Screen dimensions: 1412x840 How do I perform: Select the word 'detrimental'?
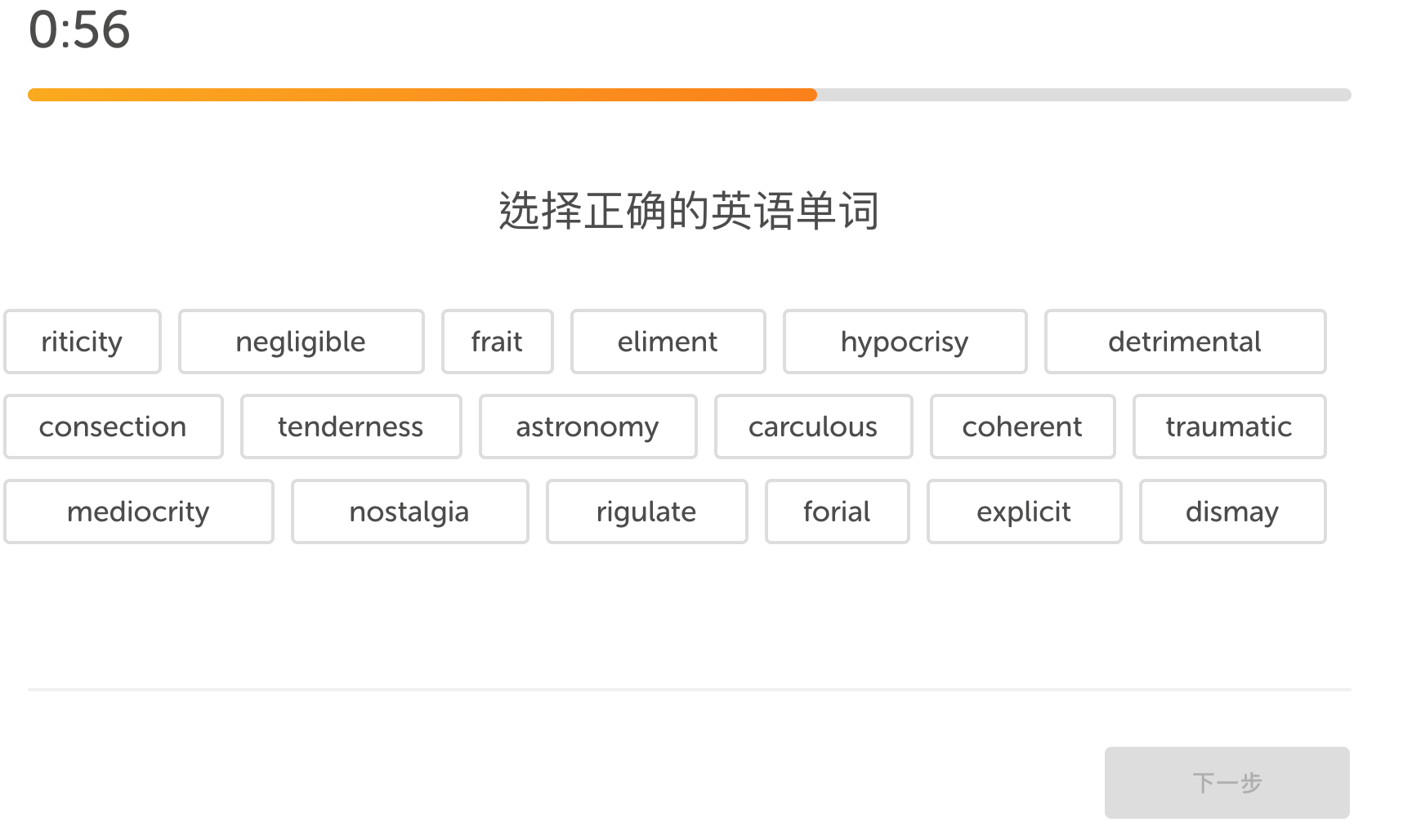point(1185,342)
